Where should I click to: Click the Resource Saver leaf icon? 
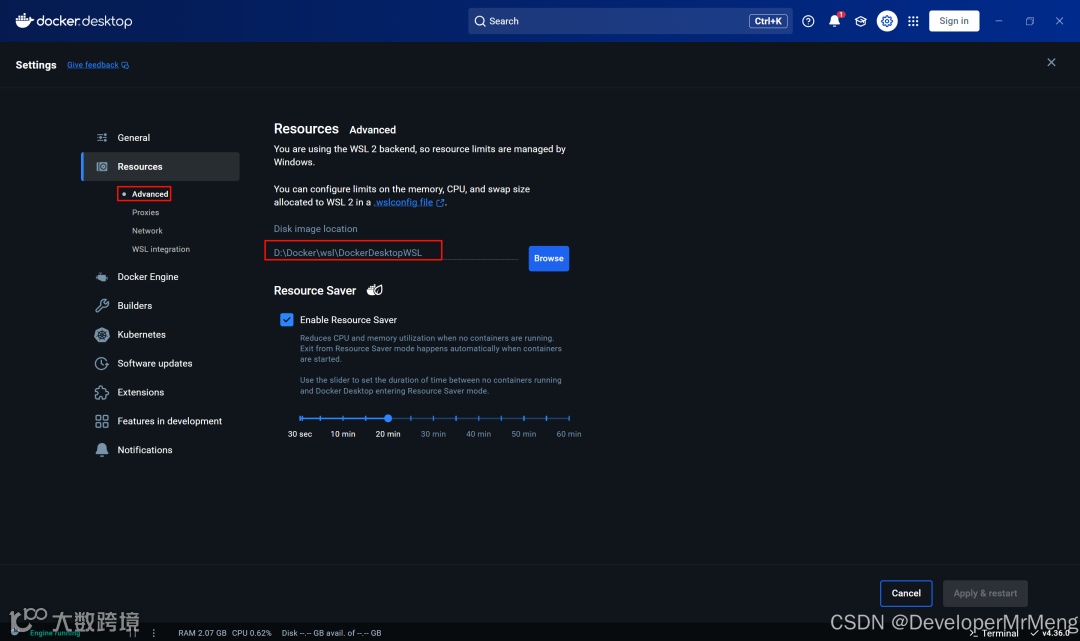coord(375,290)
